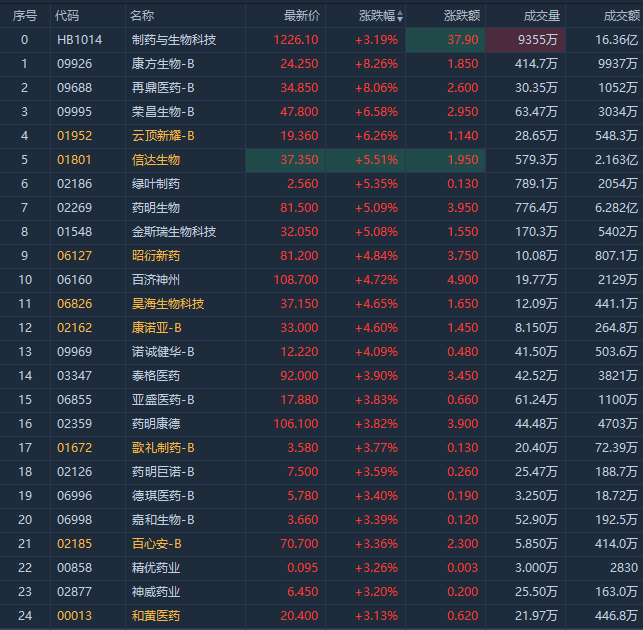The height and width of the screenshot is (630, 643).
Task: Click stock code HB1014
Action: pos(80,40)
